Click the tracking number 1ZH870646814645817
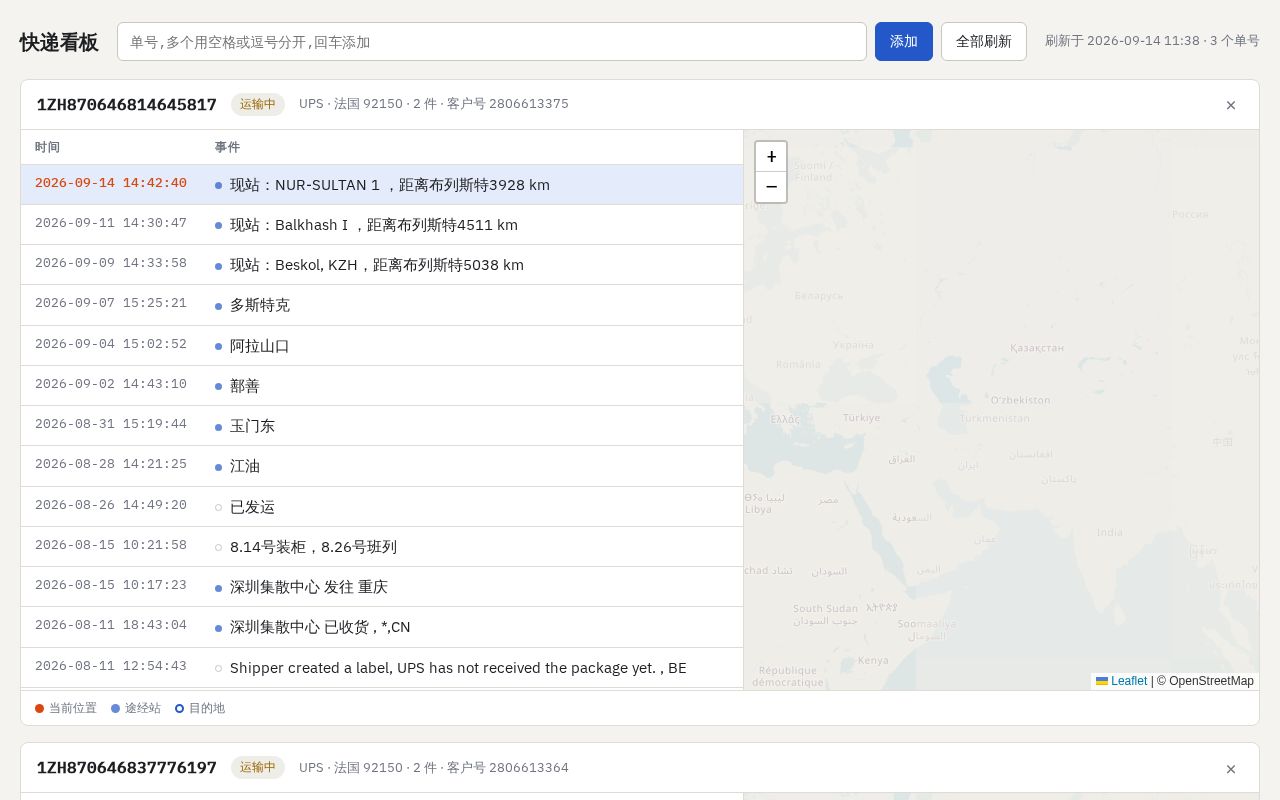This screenshot has height=800, width=1280. tap(127, 105)
